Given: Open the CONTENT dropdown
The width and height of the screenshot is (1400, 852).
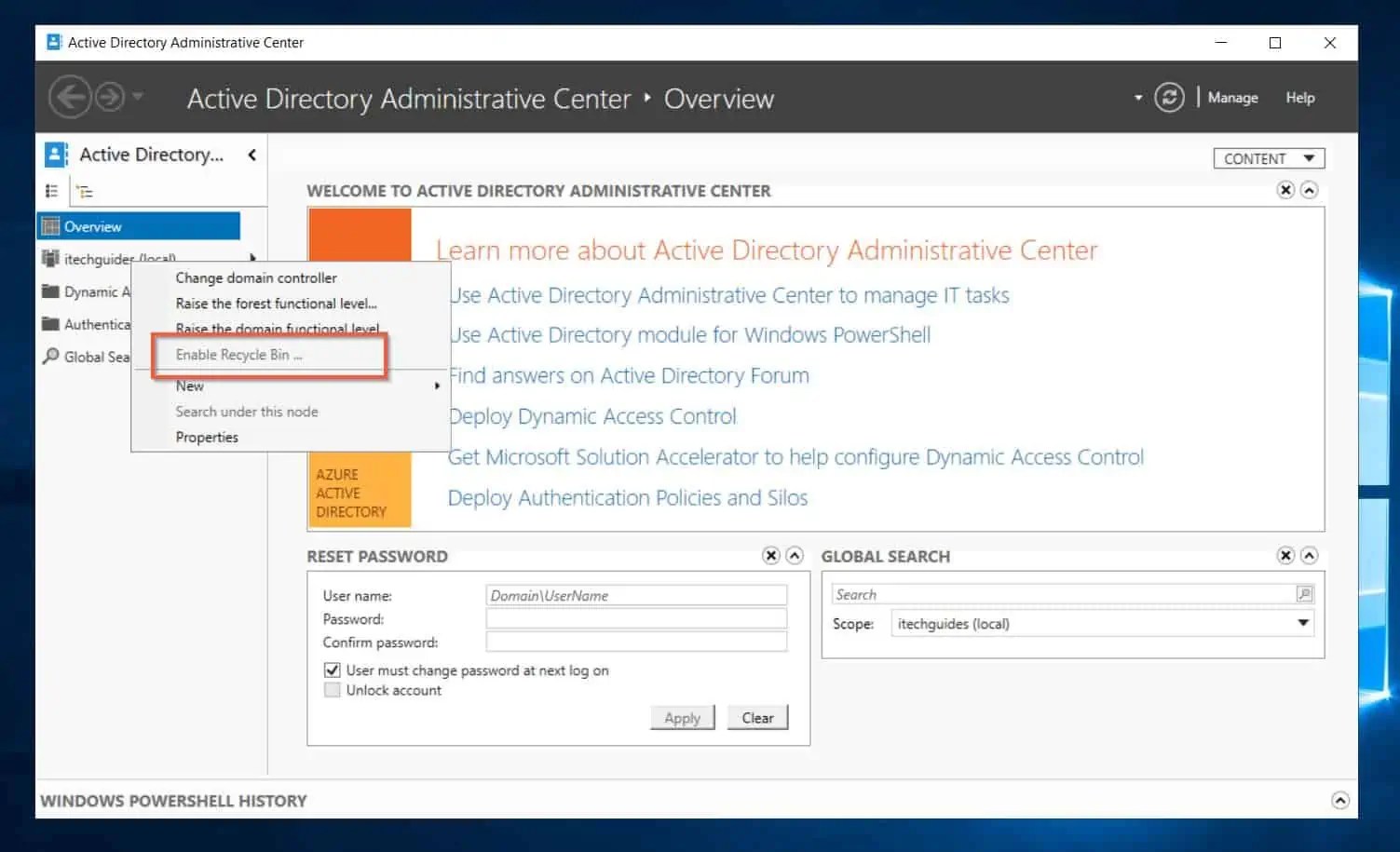Looking at the screenshot, I should [1268, 157].
